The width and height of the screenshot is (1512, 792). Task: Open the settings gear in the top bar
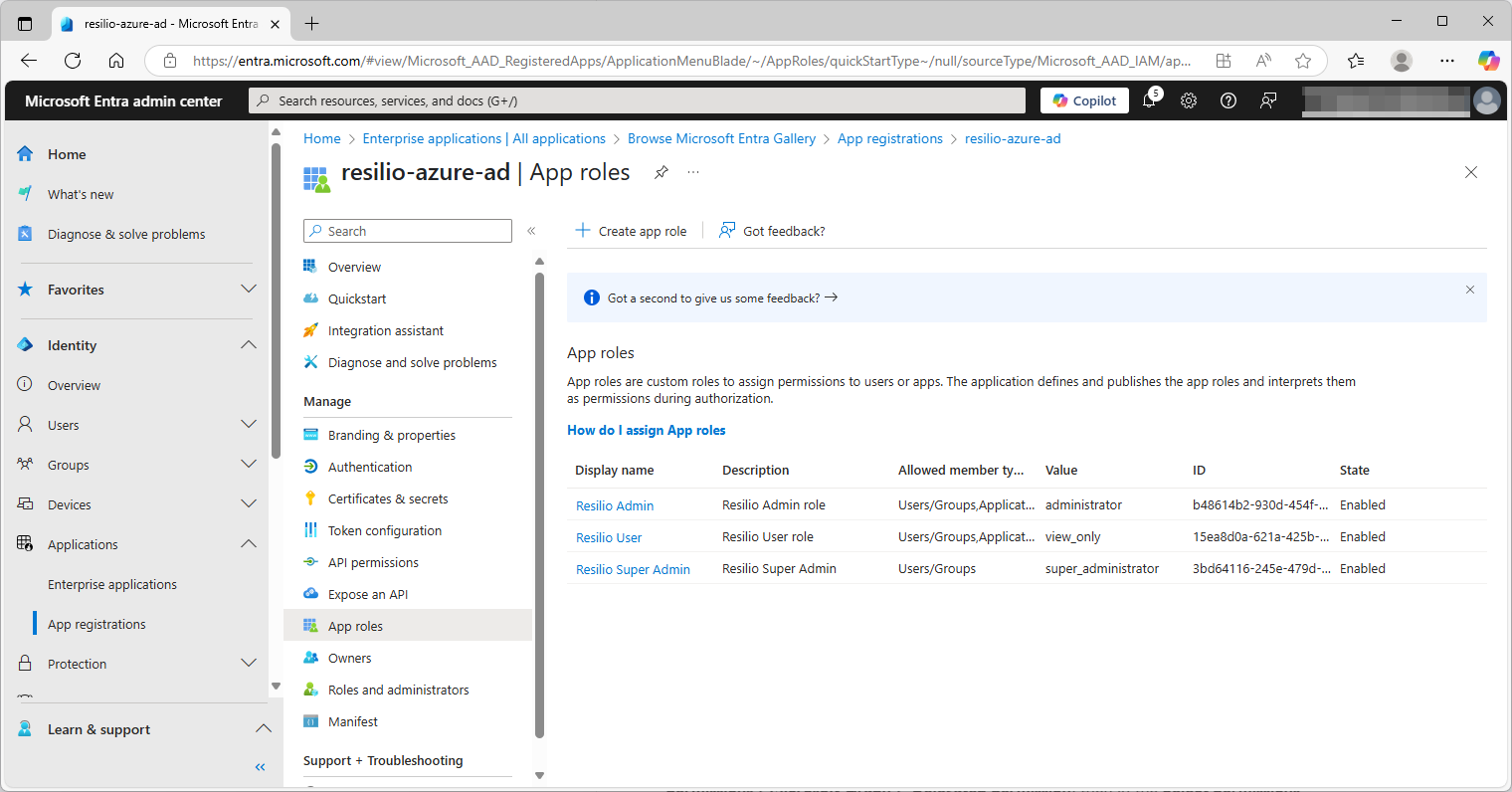click(x=1188, y=99)
